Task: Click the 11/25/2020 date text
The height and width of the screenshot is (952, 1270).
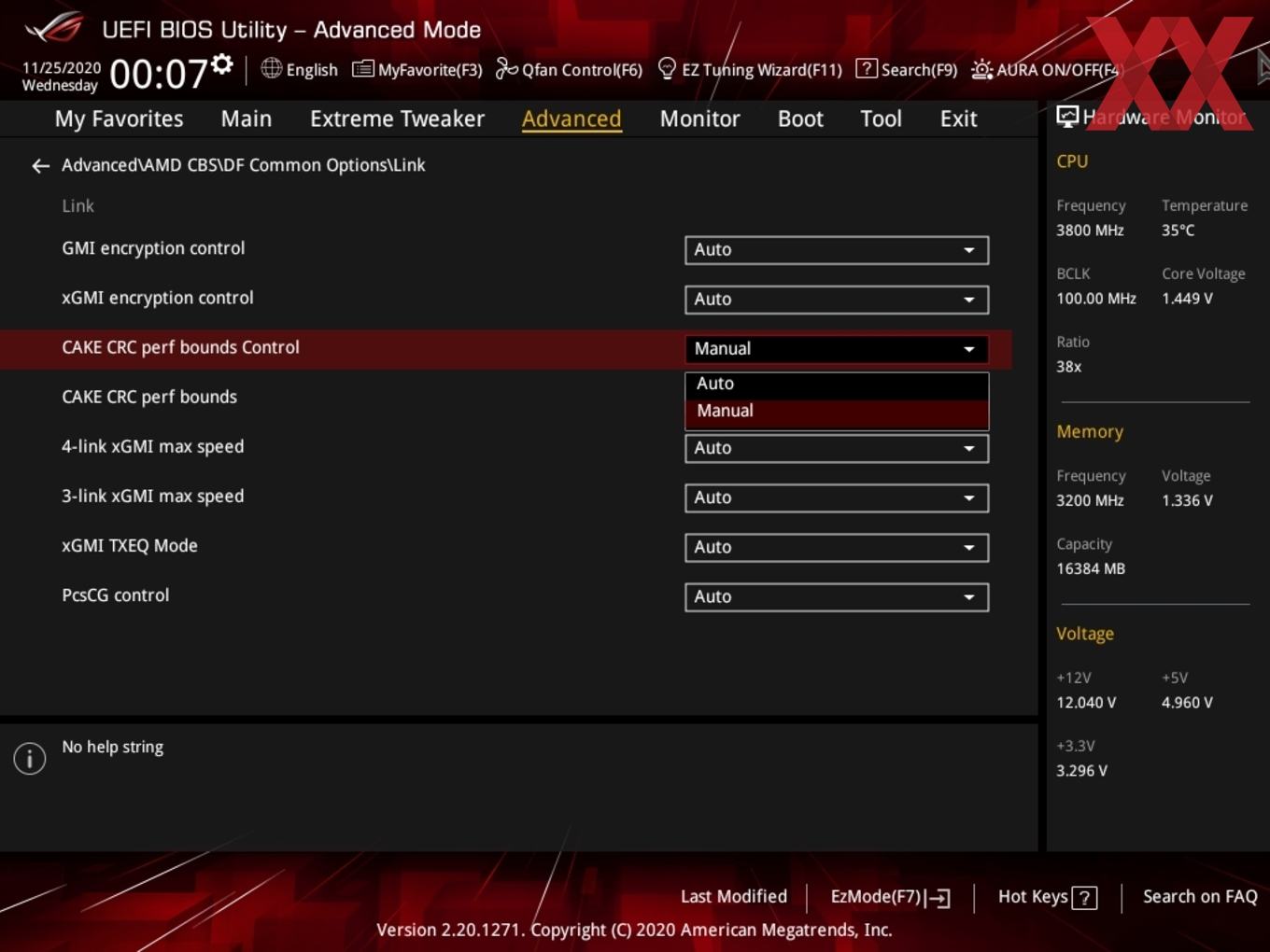Action: (x=62, y=68)
